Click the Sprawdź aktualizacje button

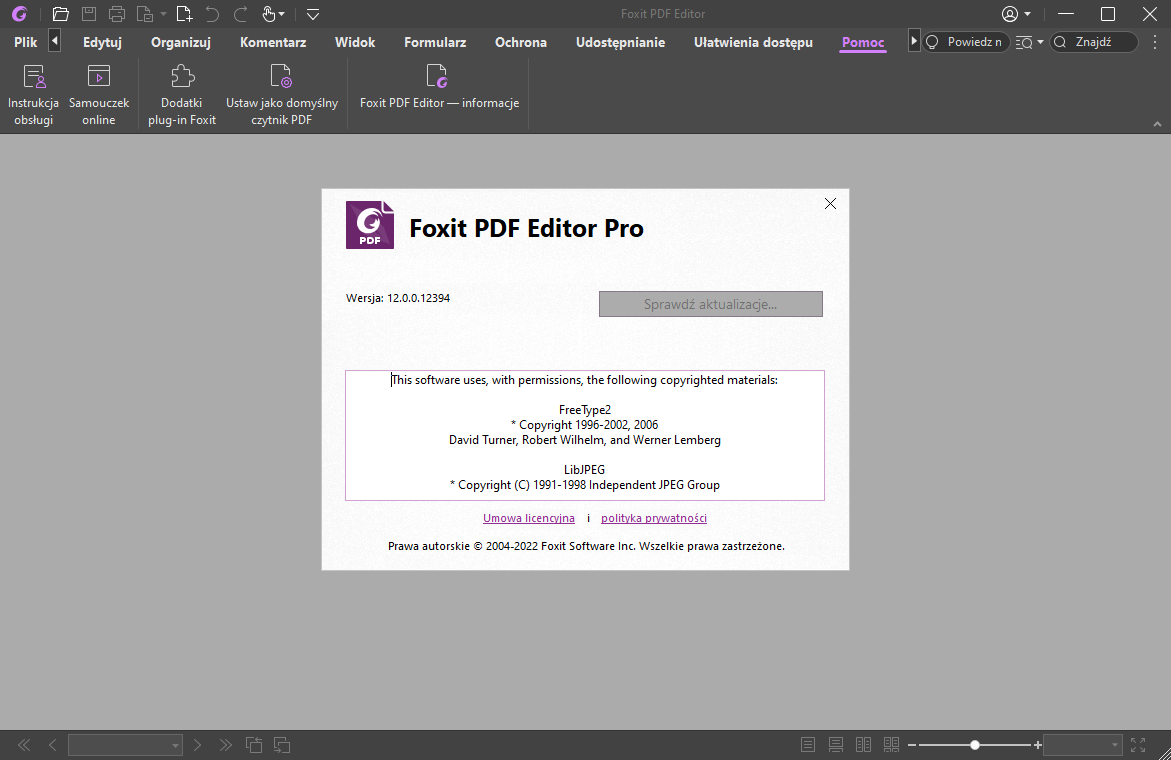[710, 304]
